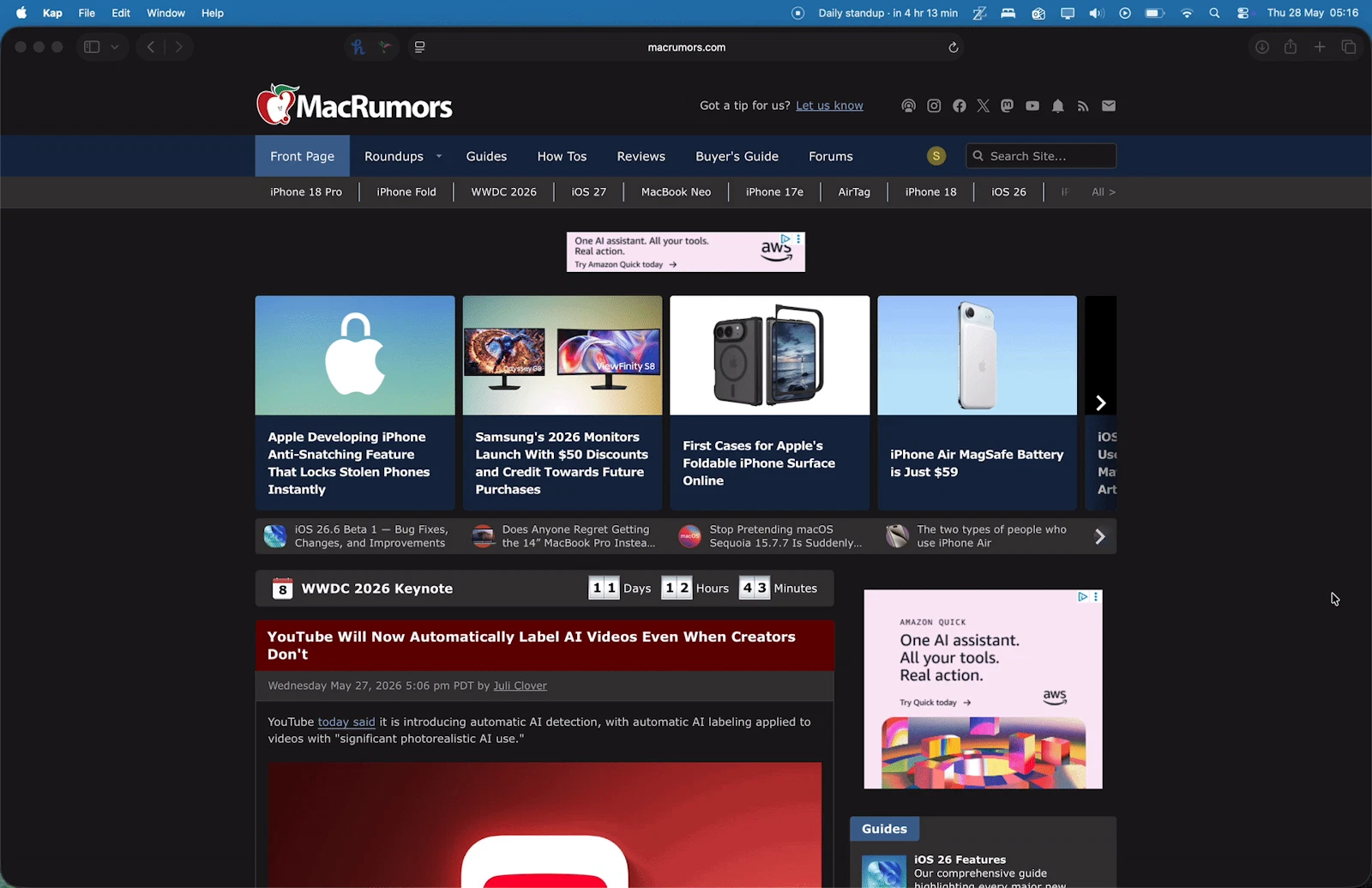The image size is (1372, 888).
Task: Expand the Roundups dropdown arrow
Action: (439, 156)
